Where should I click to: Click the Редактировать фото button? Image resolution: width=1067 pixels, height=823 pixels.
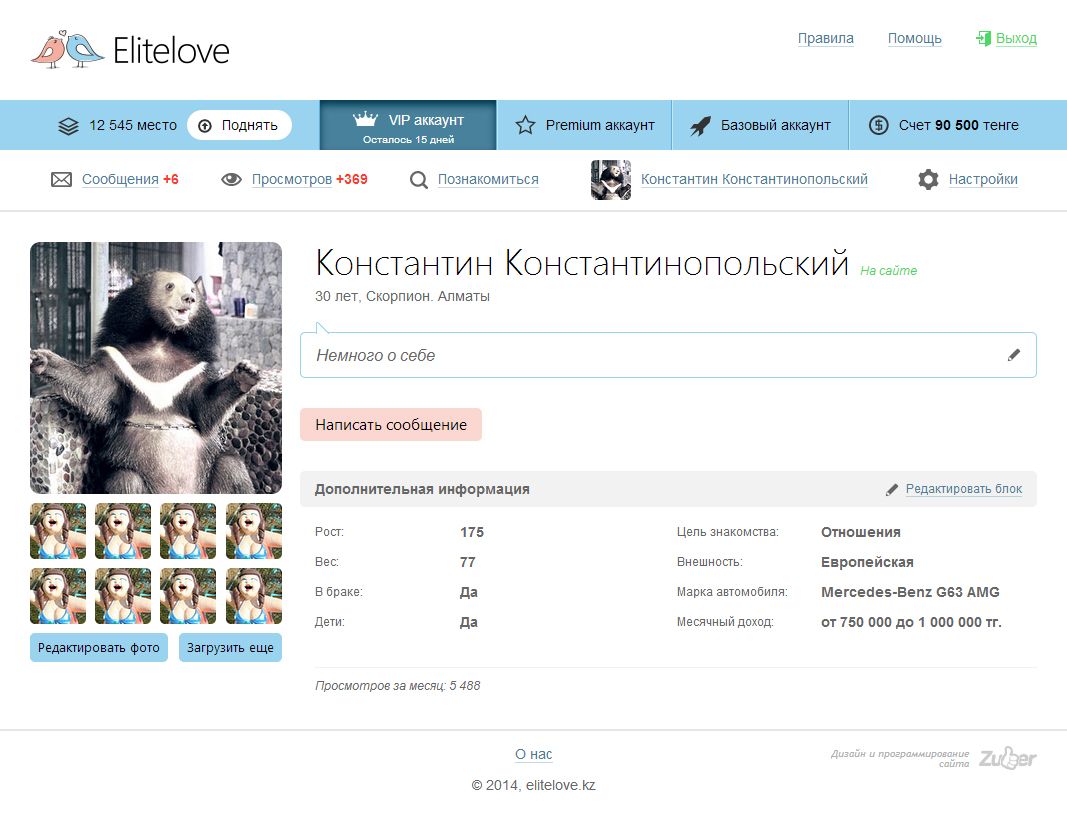pyautogui.click(x=99, y=648)
